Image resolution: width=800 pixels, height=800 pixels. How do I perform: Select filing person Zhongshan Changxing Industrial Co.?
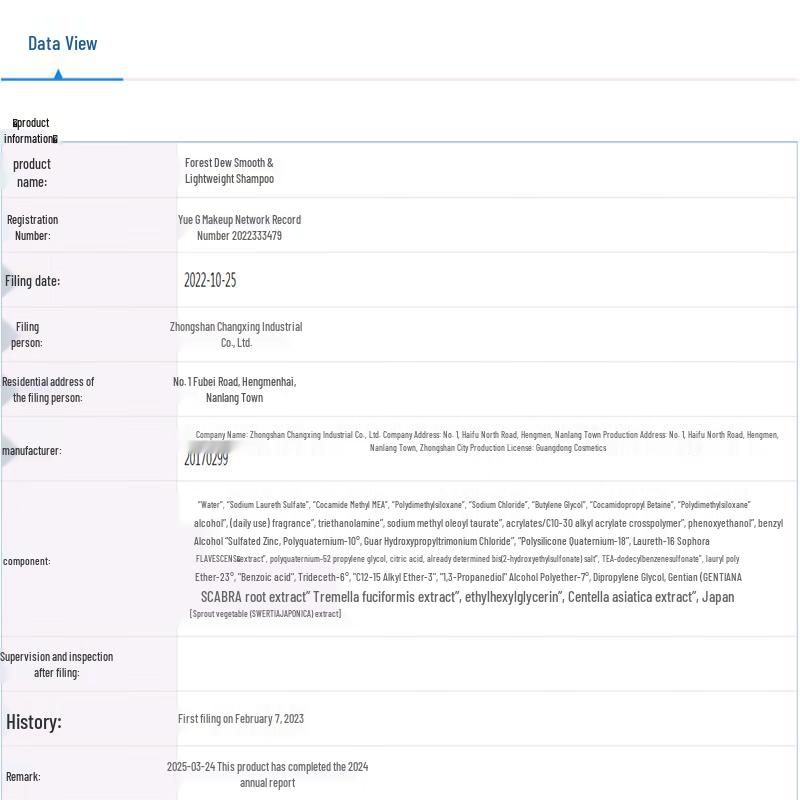(236, 335)
